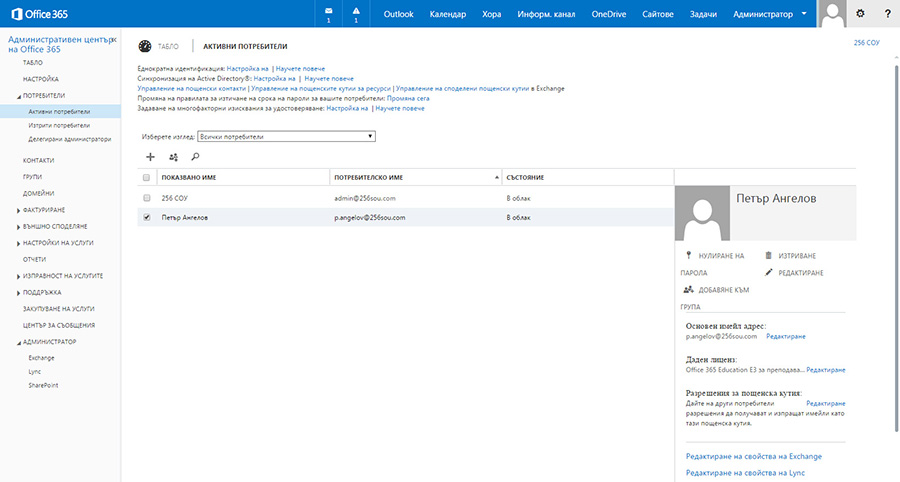900x482 pixels.
Task: Open Задачи from top navigation
Action: (703, 14)
